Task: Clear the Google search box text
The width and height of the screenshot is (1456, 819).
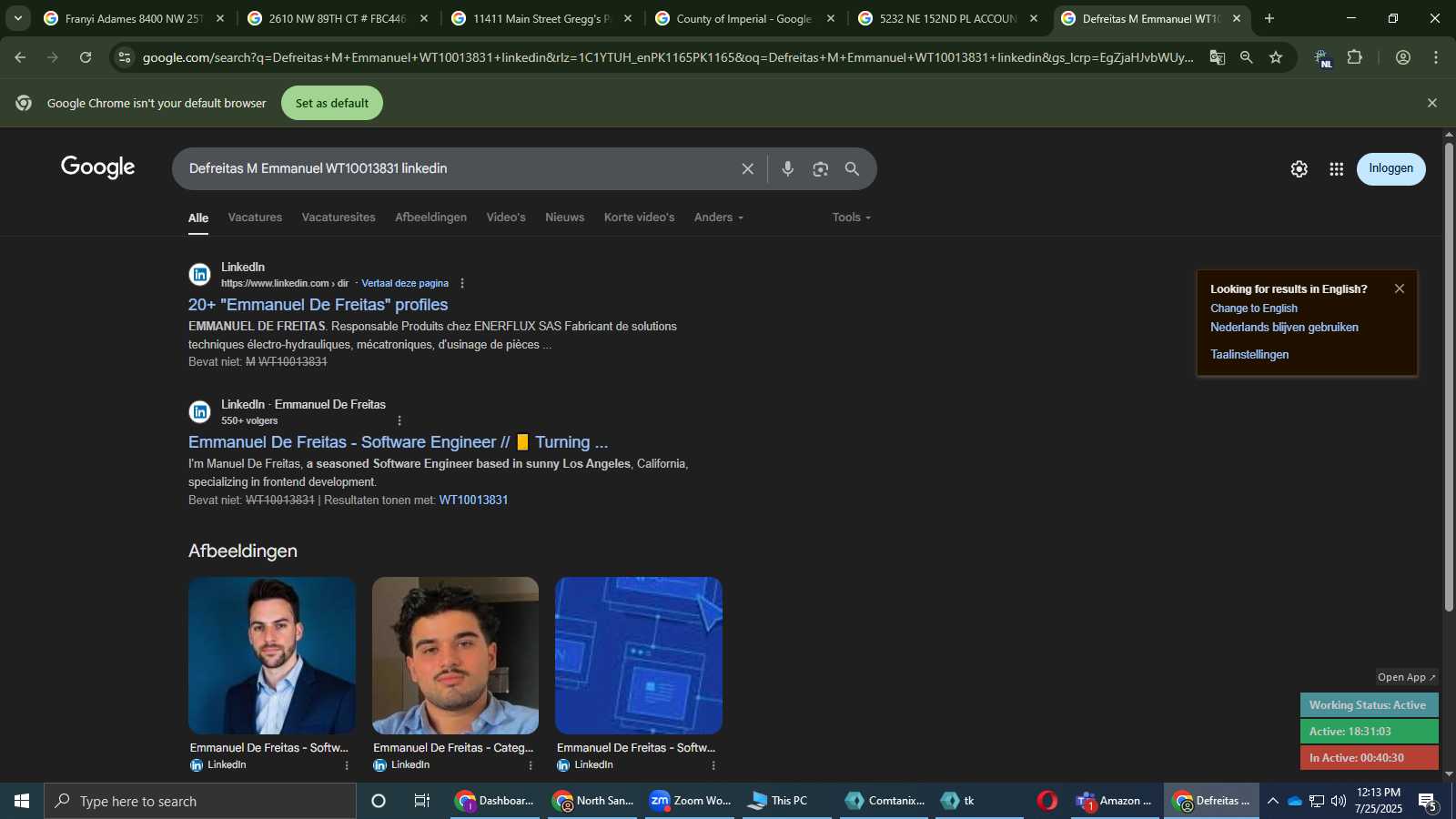Action: (747, 169)
